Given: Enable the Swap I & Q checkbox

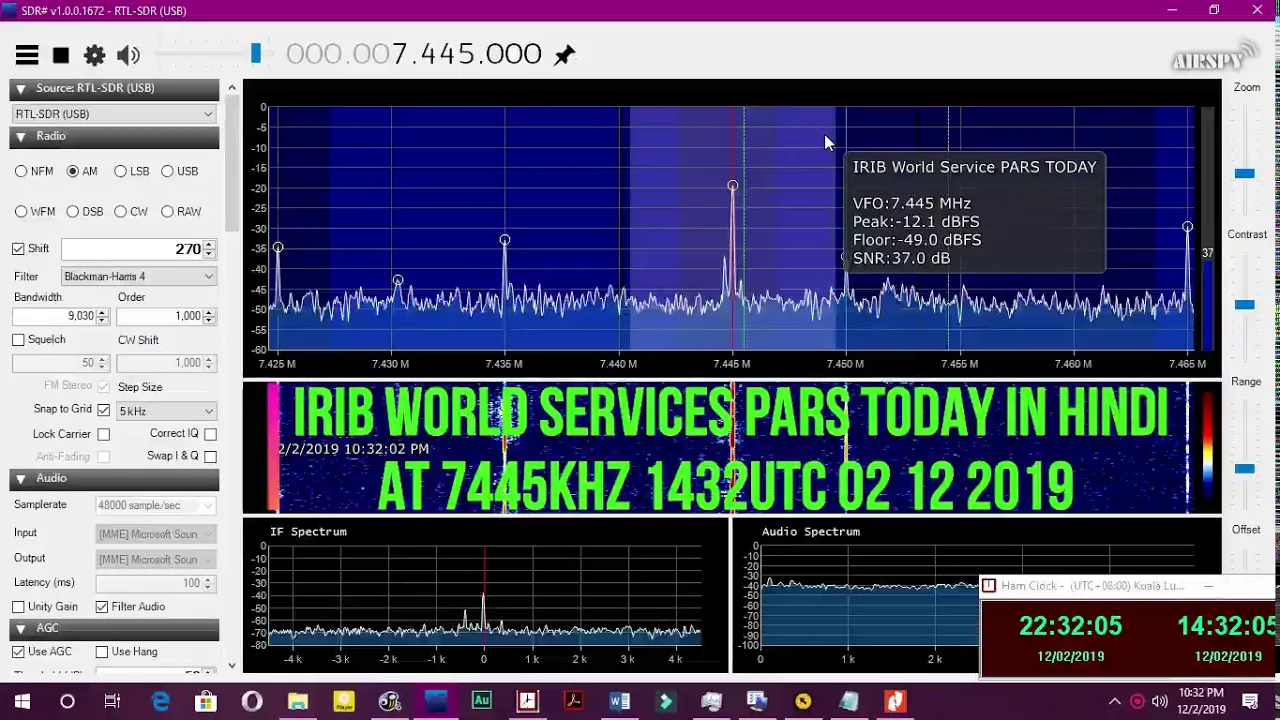Looking at the screenshot, I should [210, 456].
